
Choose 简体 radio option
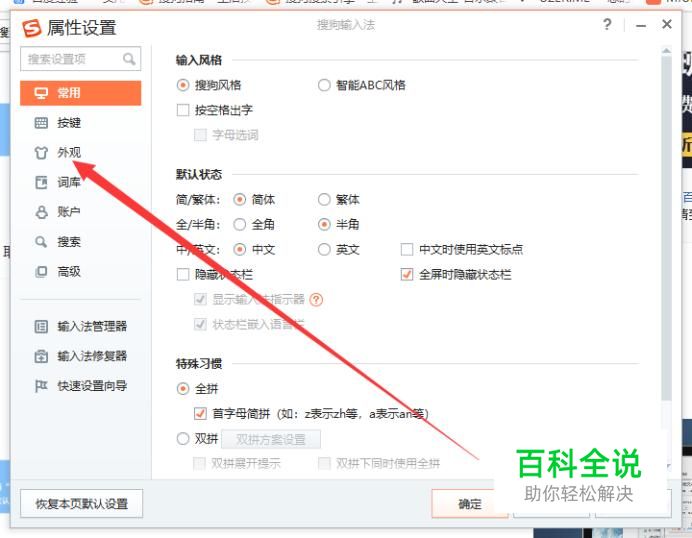[x=239, y=199]
